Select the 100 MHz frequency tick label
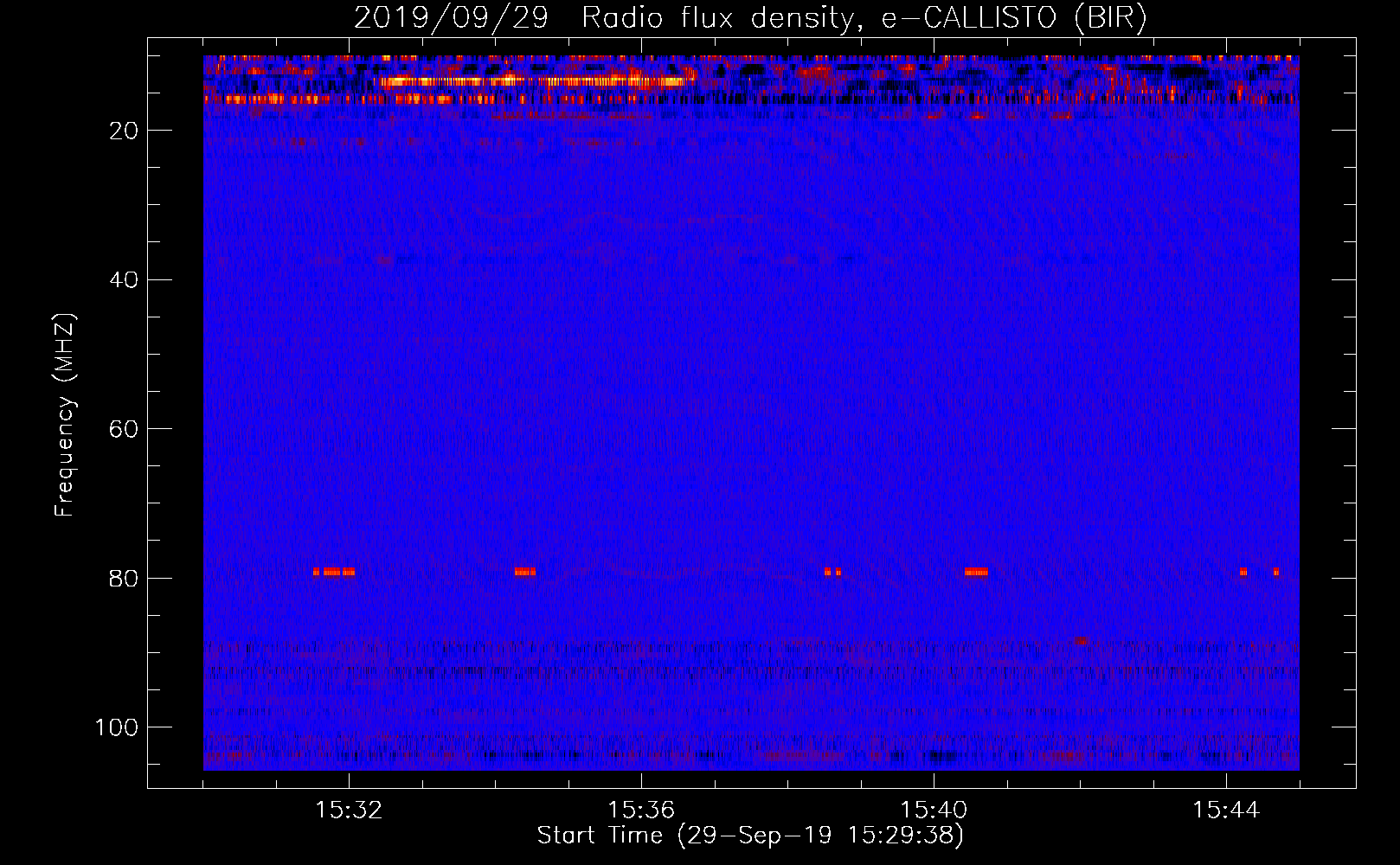The width and height of the screenshot is (1400, 865). point(117,727)
